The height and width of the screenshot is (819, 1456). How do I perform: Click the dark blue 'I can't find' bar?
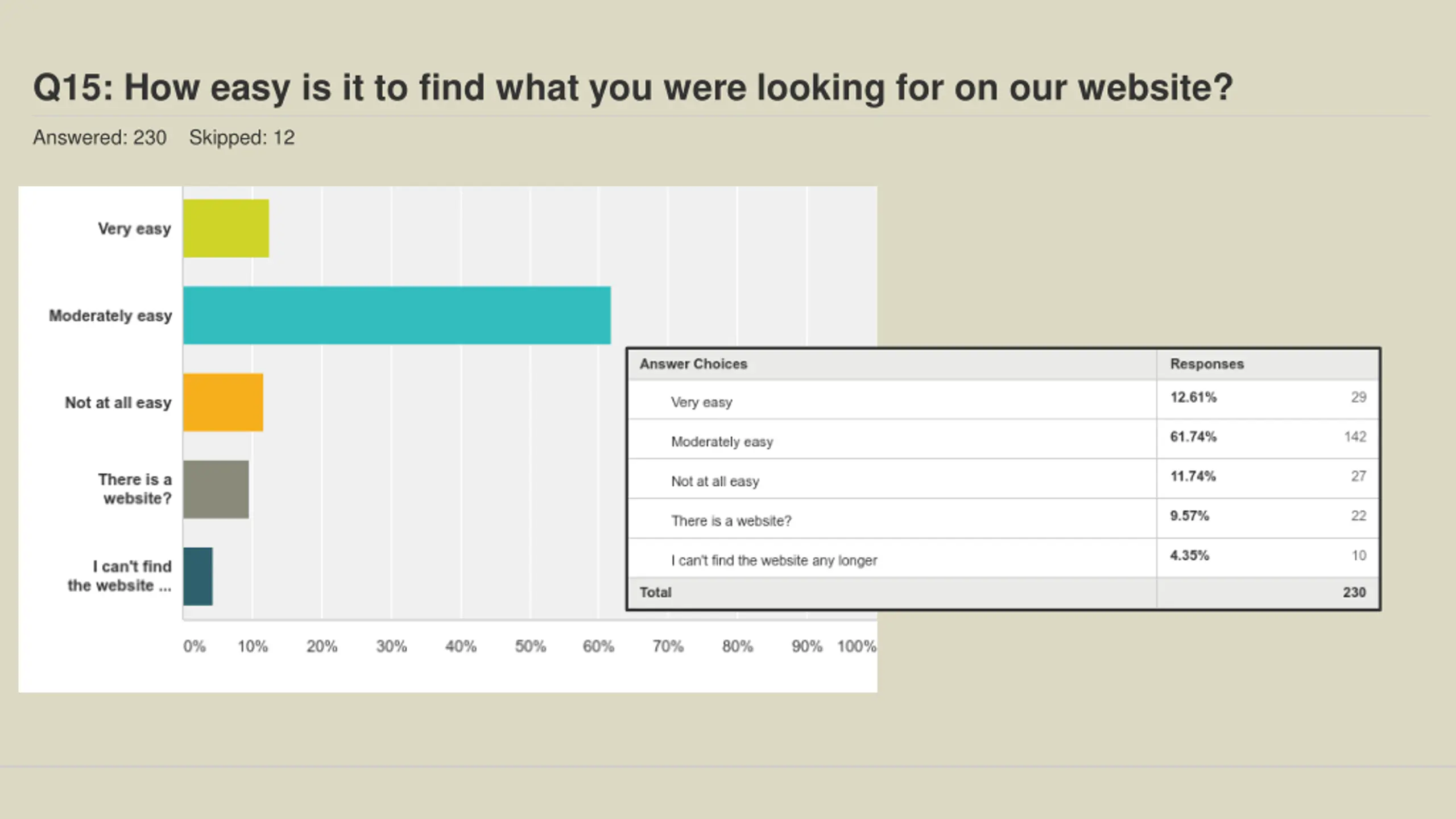pyautogui.click(x=198, y=576)
